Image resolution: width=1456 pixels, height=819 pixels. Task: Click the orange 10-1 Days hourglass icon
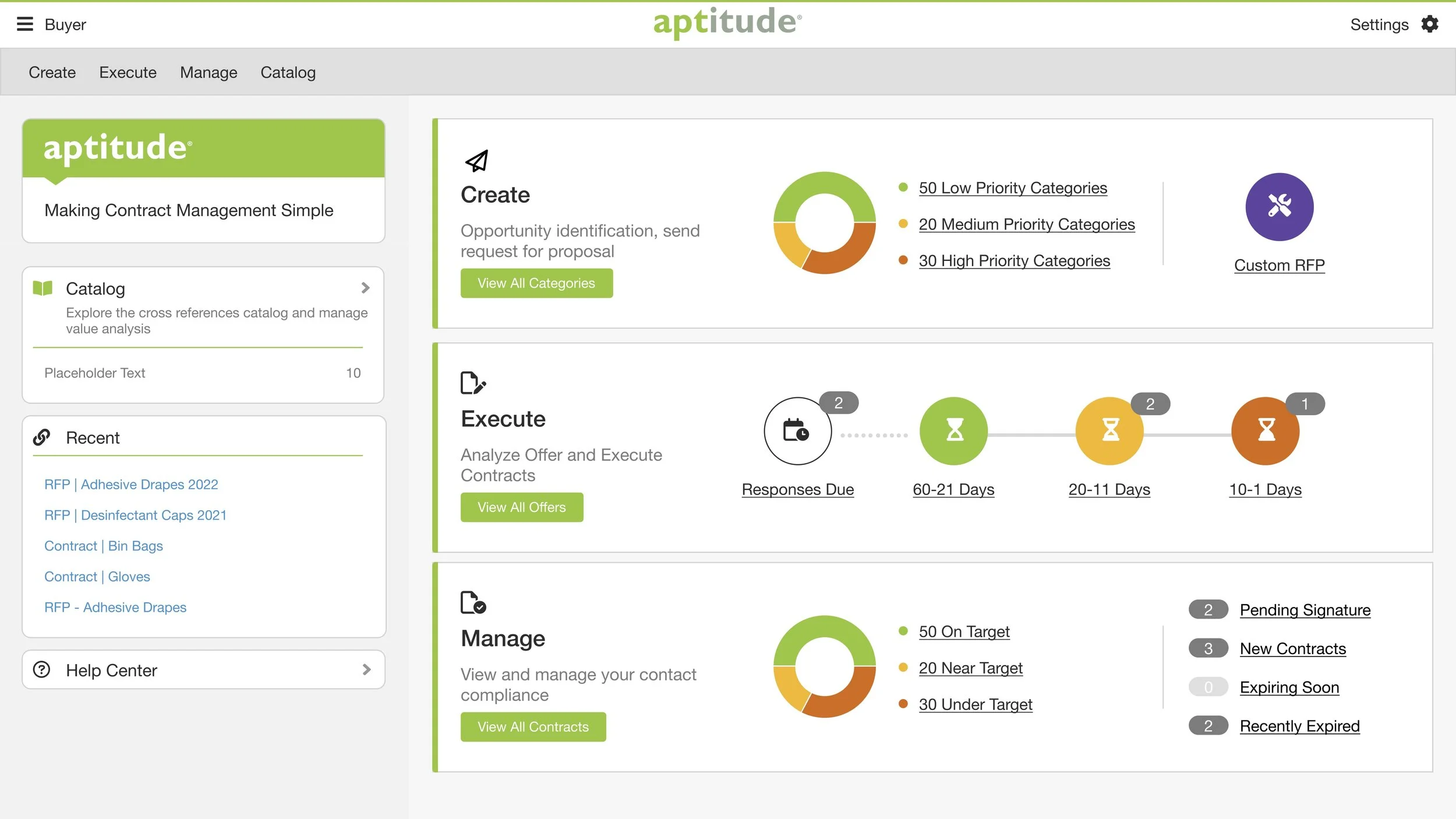point(1265,431)
